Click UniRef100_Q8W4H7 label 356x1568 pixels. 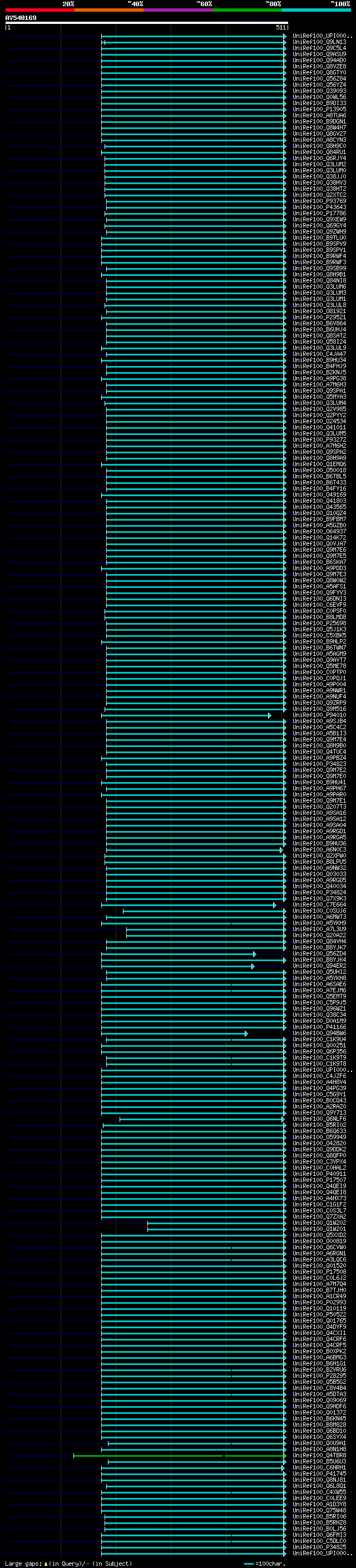point(319,128)
